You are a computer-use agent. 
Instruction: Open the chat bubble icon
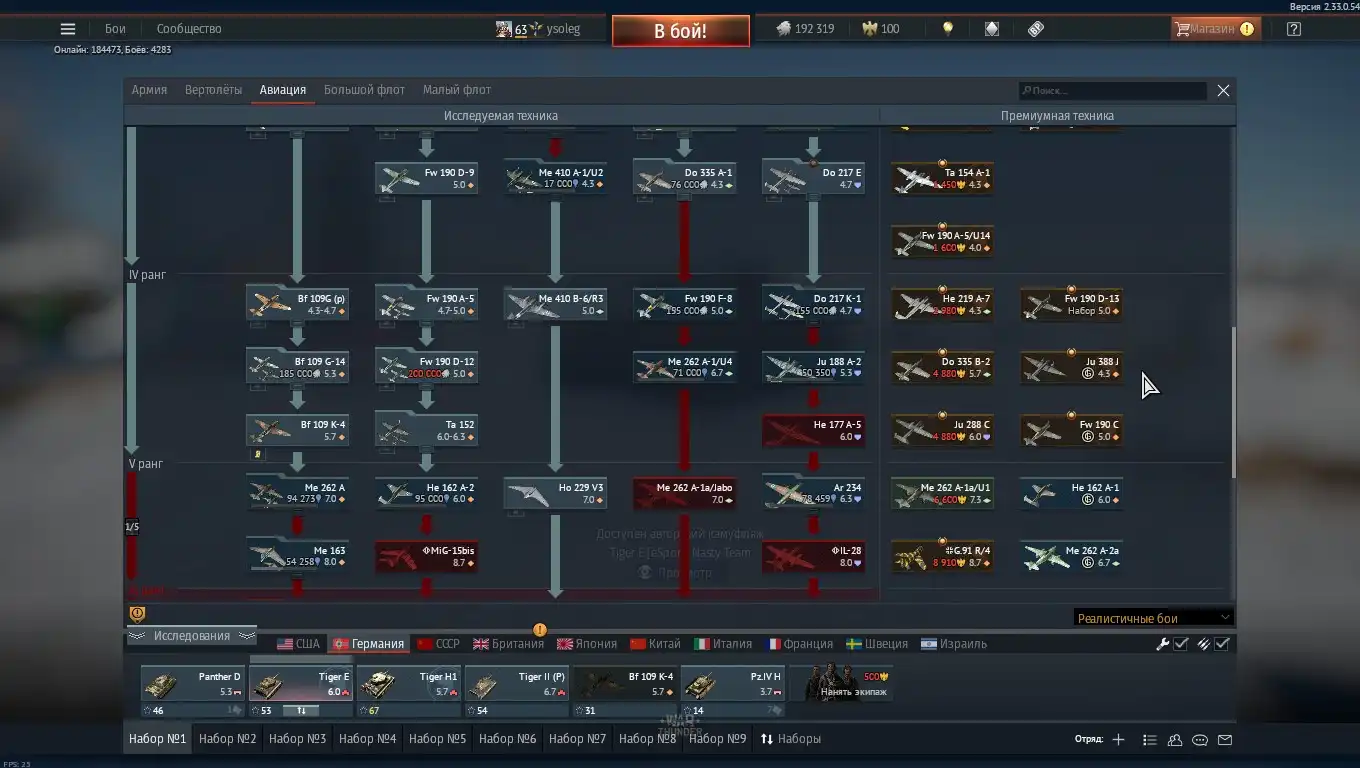(1200, 740)
